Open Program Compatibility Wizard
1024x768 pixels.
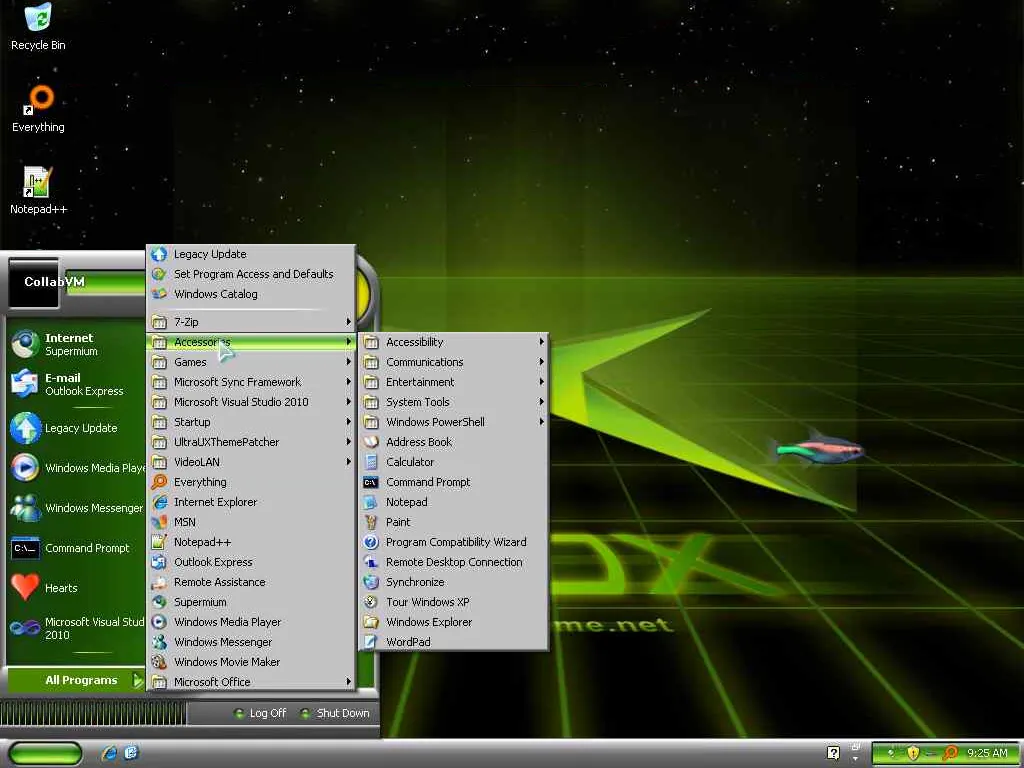tap(454, 542)
